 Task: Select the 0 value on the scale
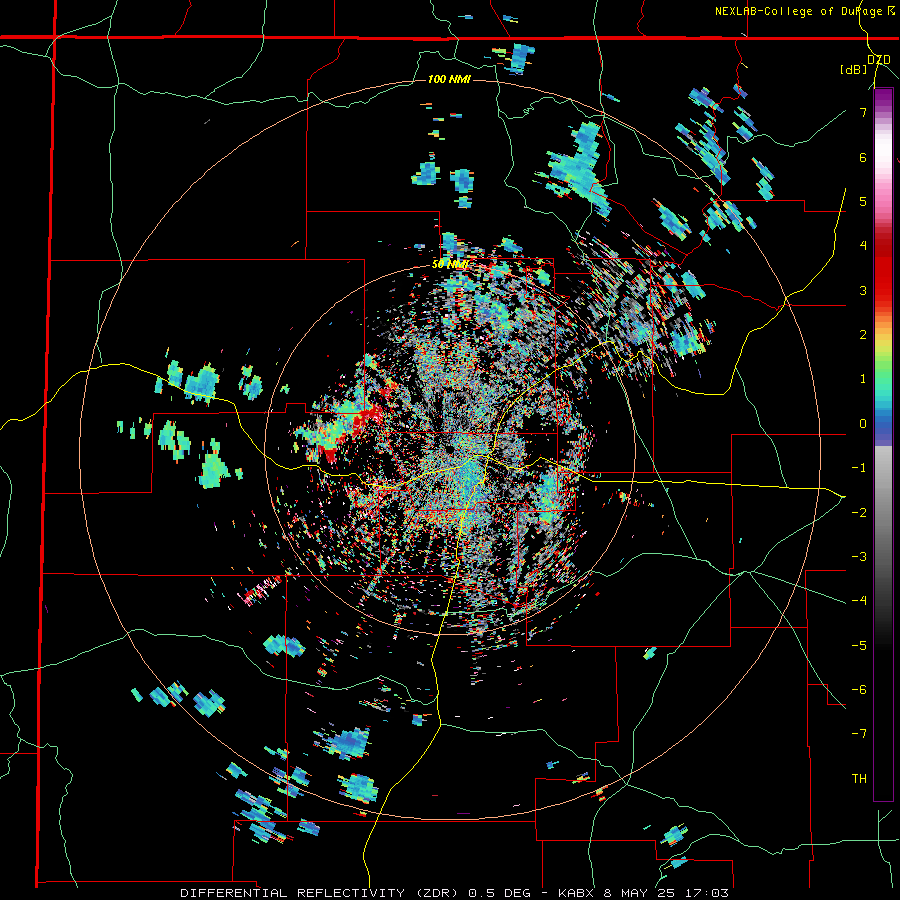(x=863, y=424)
